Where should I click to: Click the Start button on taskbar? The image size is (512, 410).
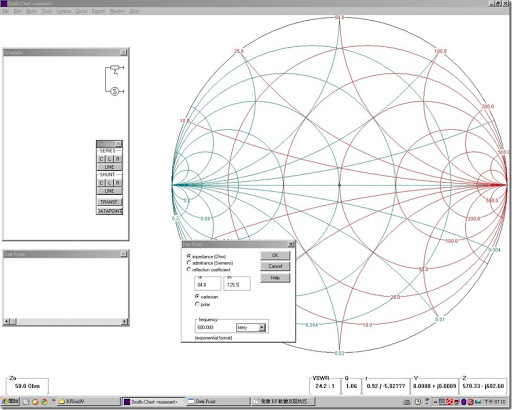pyautogui.click(x=10, y=401)
